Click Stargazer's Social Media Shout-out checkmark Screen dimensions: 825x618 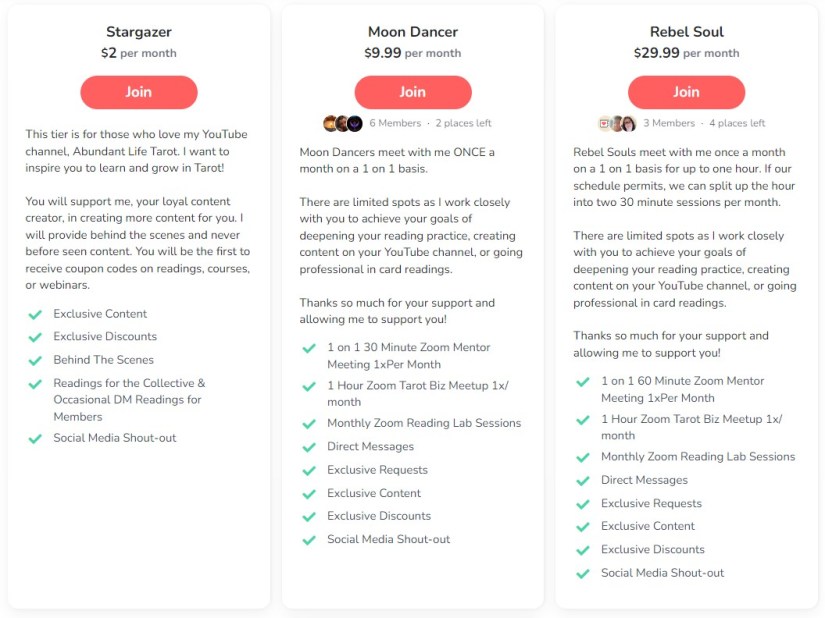[35, 438]
